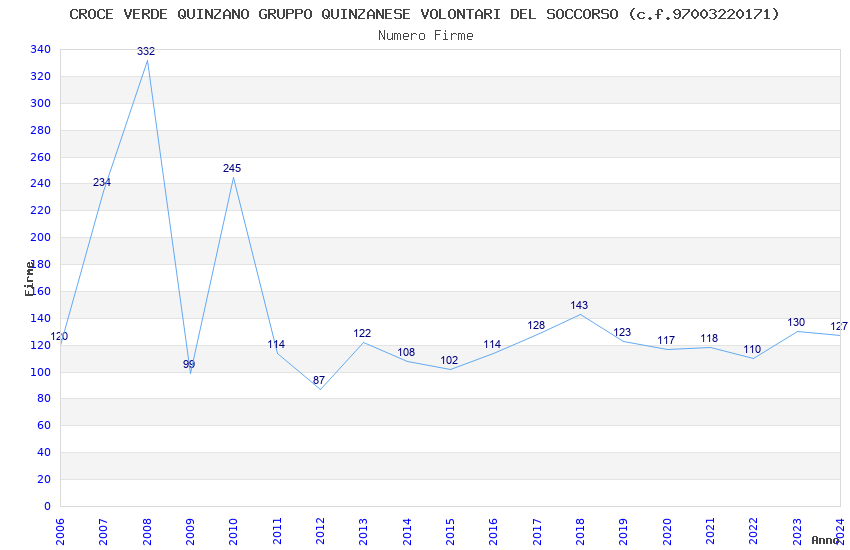The image size is (850, 550).
Task: Select the 114 data label above 2011
Action: pos(276,344)
